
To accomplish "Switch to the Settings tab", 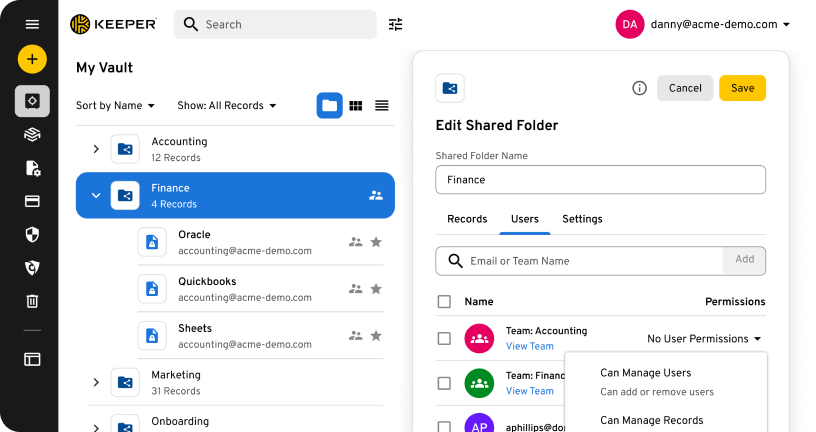I will (x=582, y=219).
